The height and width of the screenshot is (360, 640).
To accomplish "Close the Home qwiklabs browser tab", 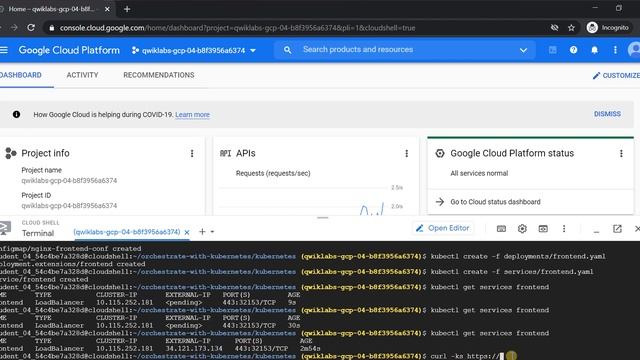I will click(x=107, y=9).
